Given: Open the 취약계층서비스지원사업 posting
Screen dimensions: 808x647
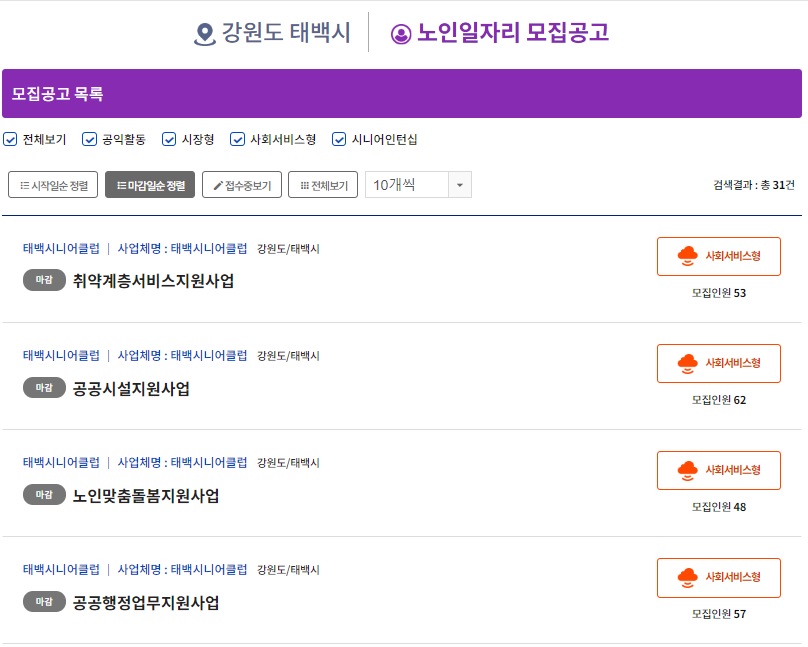Looking at the screenshot, I should 154,281.
